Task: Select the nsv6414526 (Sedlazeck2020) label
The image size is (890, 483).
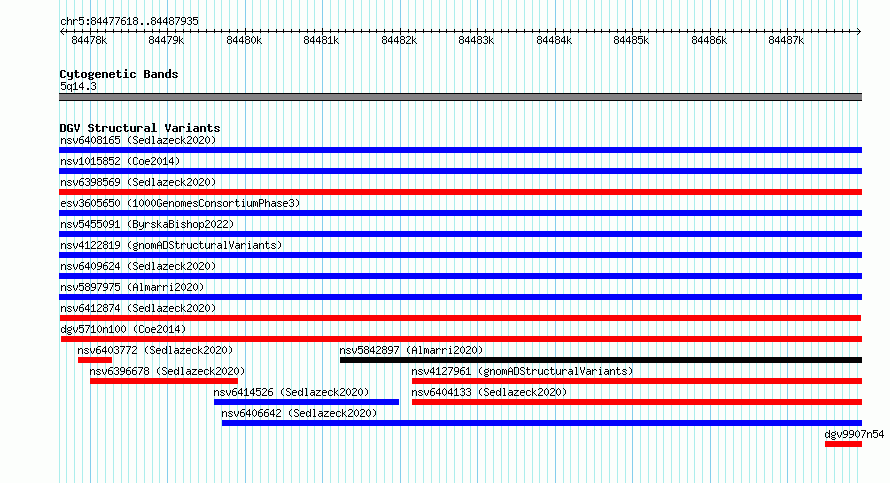Action: (x=291, y=392)
